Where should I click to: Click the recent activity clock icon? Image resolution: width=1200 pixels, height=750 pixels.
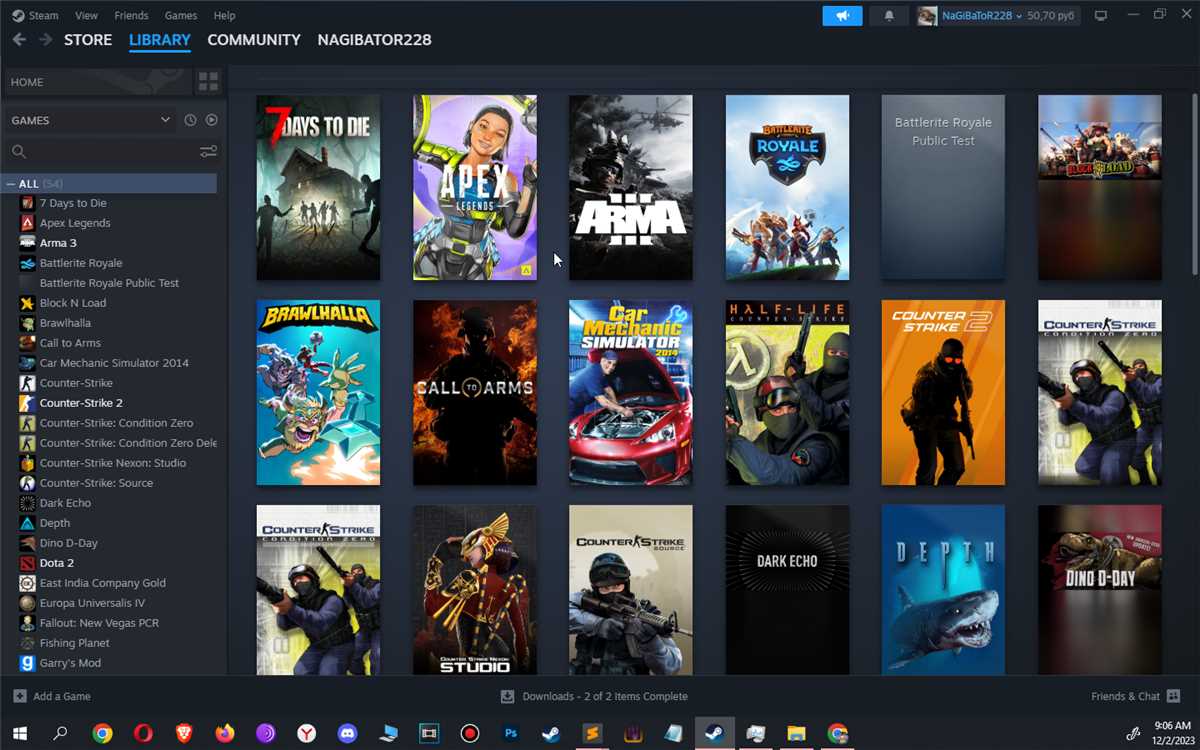pos(190,120)
